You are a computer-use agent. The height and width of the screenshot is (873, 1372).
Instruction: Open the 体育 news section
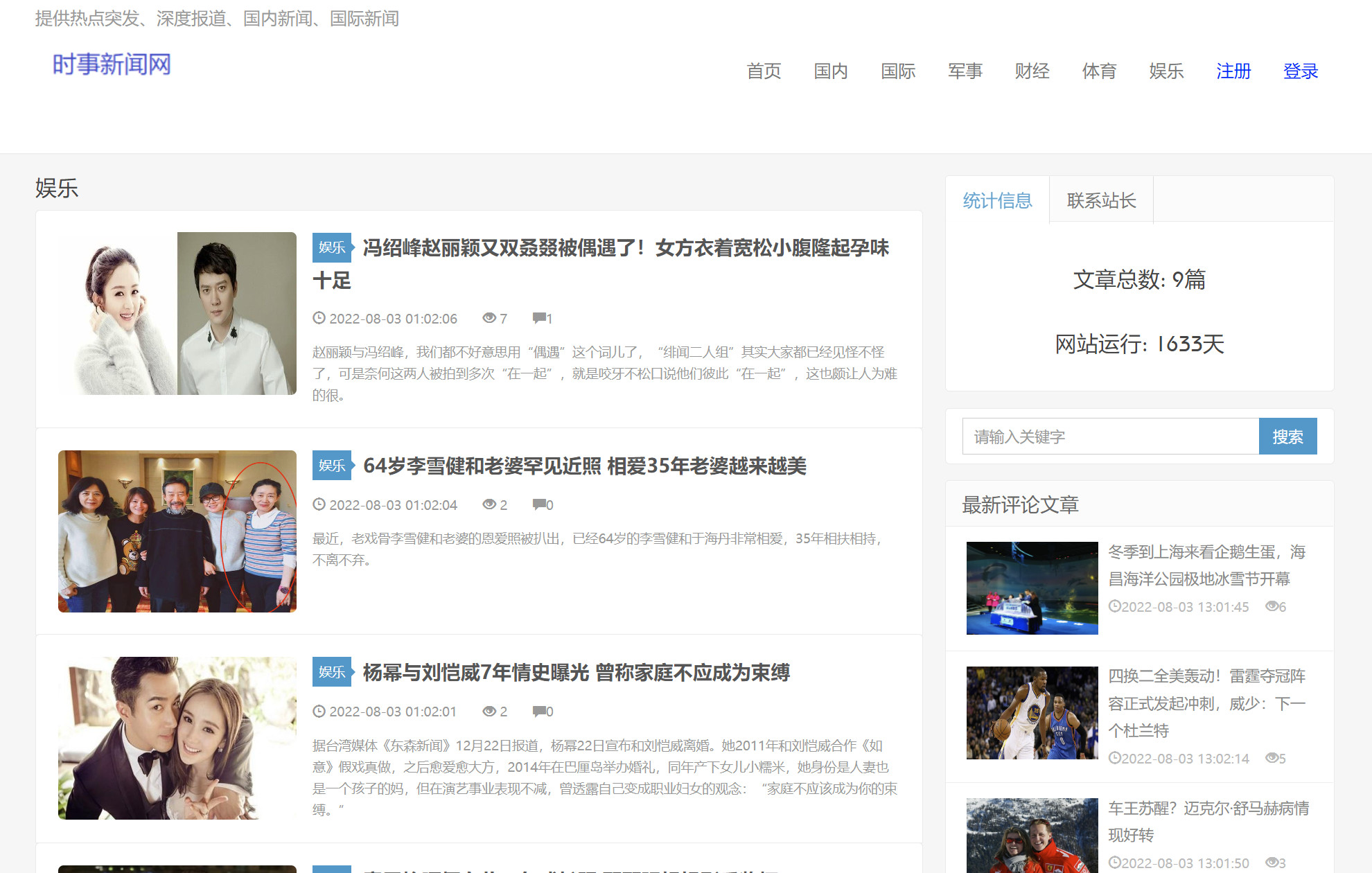(1100, 71)
